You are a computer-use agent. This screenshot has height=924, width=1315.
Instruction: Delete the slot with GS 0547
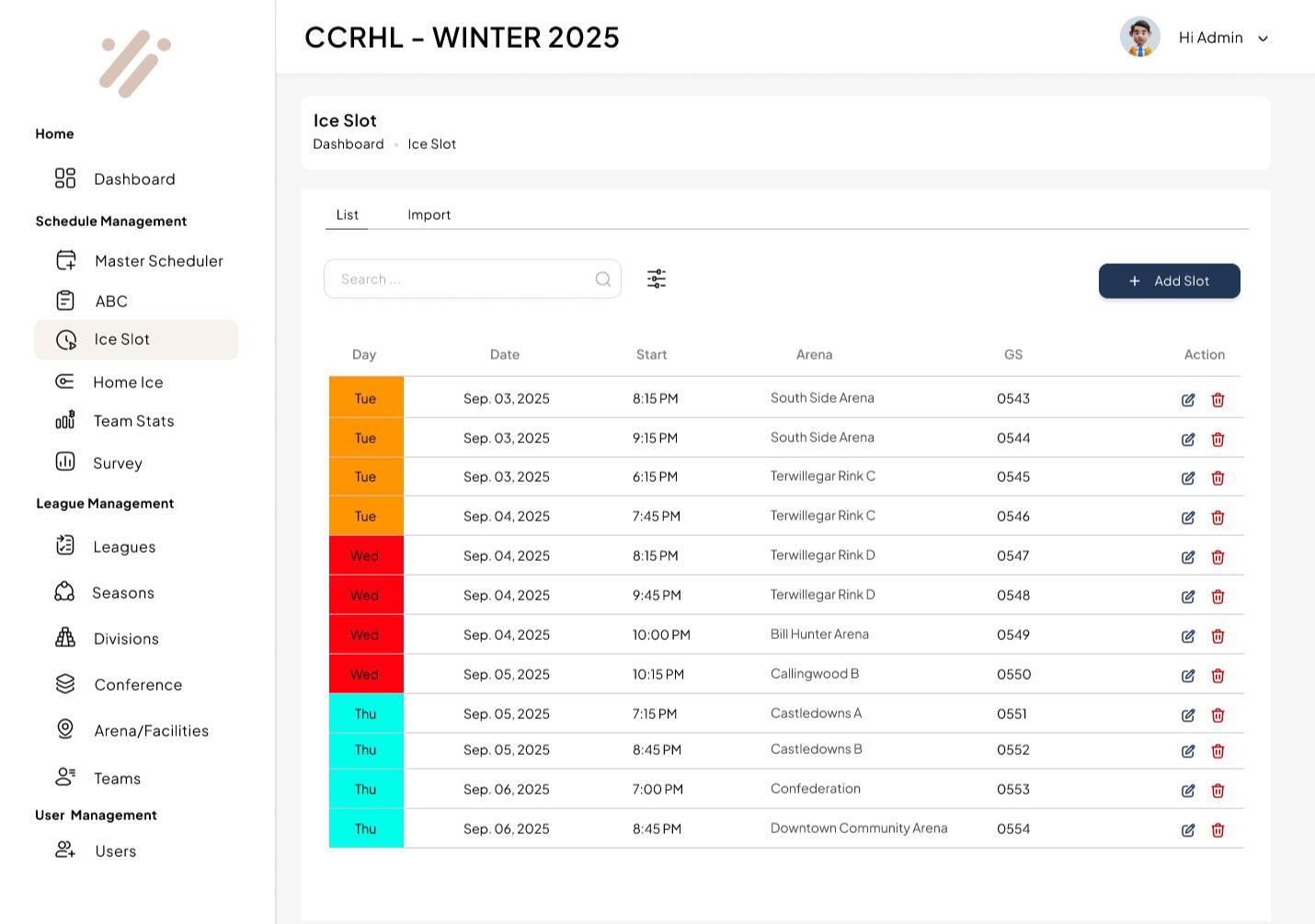(1218, 557)
